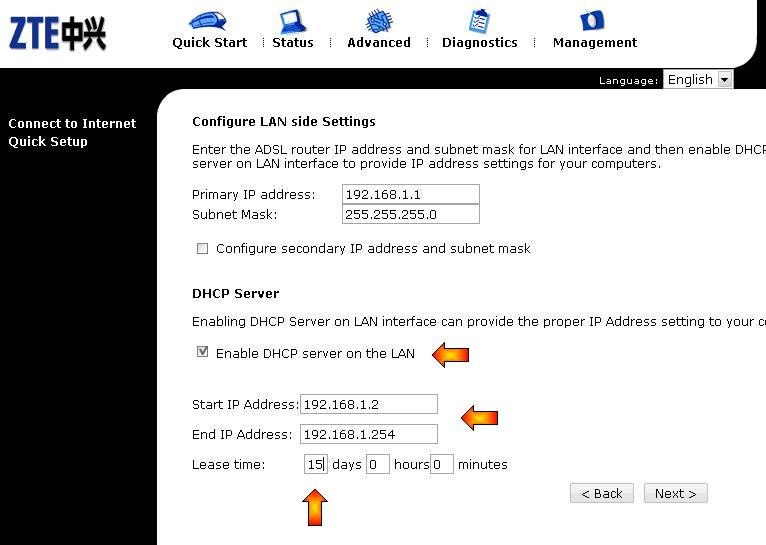Click the Lease time label
Screen dimensions: 766x545
click(x=228, y=464)
